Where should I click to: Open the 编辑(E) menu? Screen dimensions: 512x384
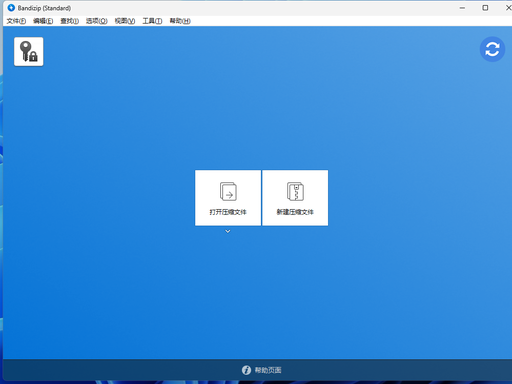(x=43, y=21)
